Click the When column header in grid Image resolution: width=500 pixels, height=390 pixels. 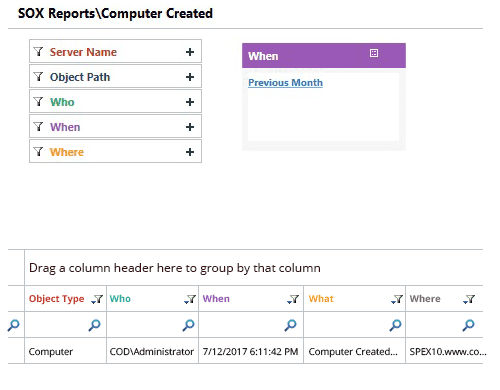click(216, 299)
